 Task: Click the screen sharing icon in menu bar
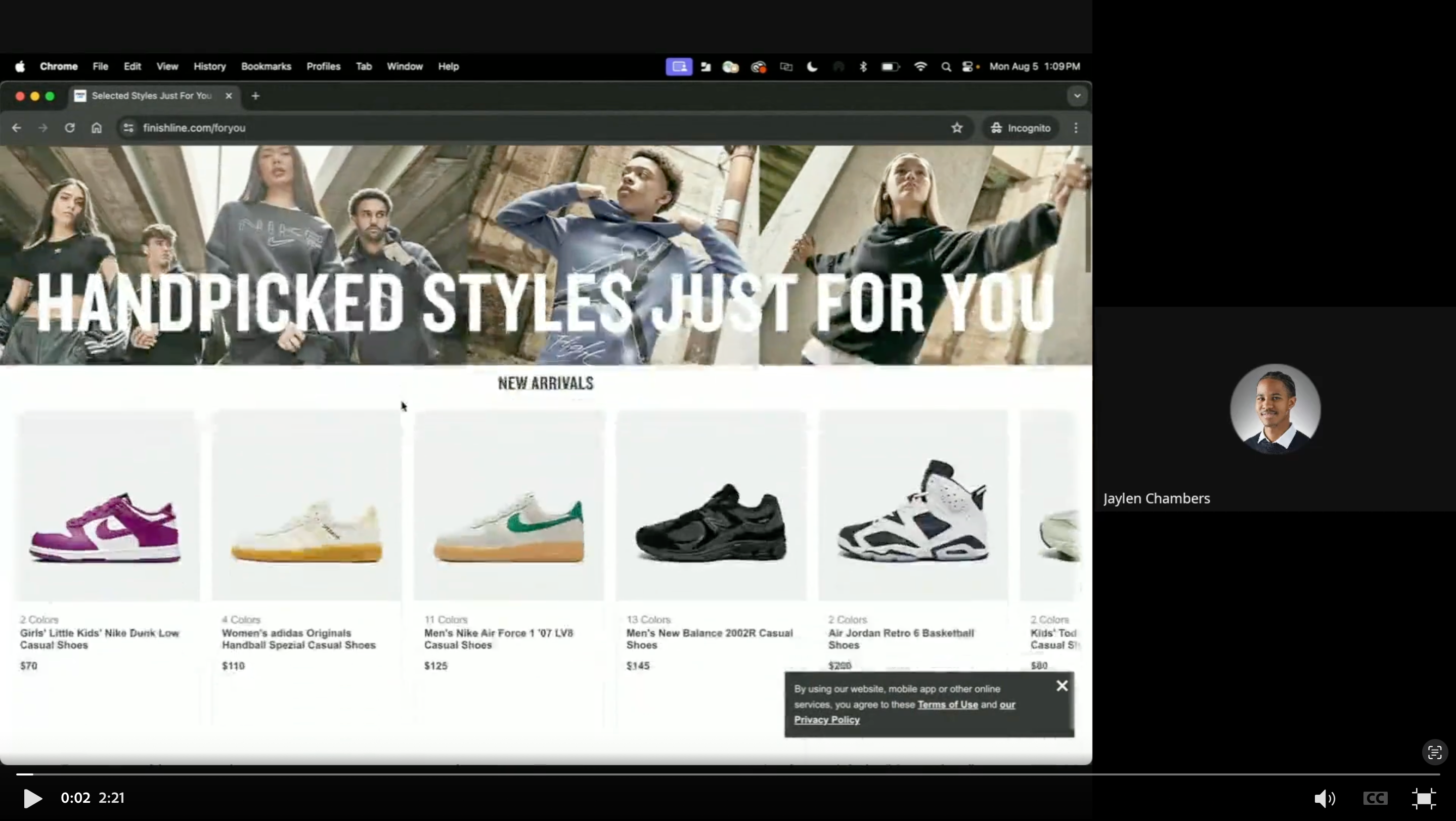click(x=679, y=67)
